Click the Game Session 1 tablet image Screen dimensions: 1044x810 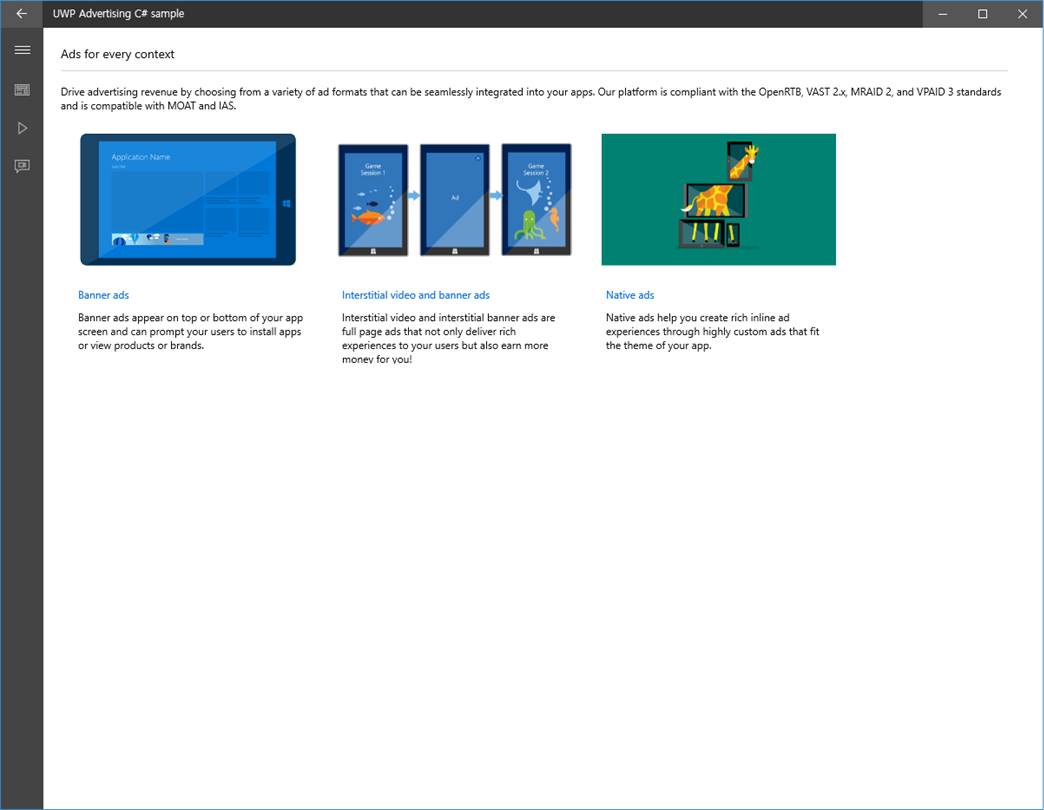click(x=373, y=200)
